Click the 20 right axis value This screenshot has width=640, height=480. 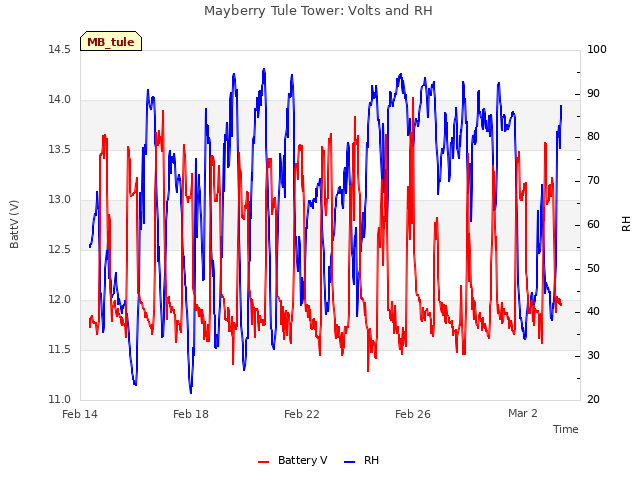(593, 400)
